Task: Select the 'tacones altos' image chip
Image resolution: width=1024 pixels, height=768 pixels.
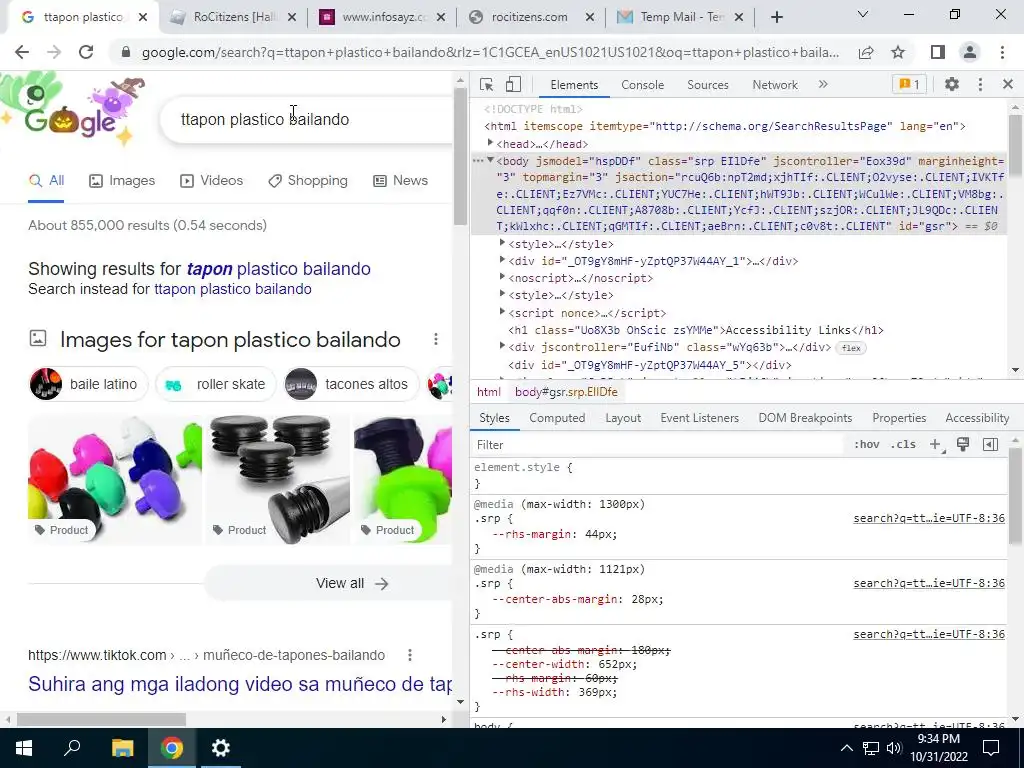Action: pos(351,384)
